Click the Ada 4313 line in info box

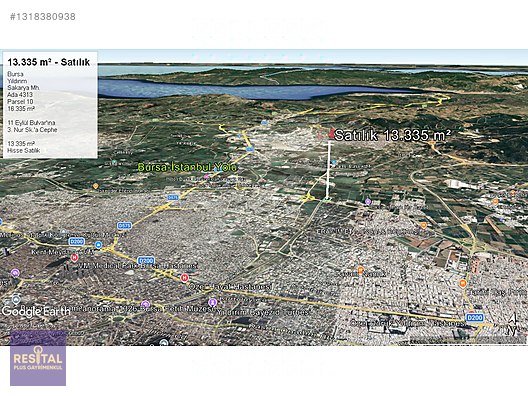point(20,95)
